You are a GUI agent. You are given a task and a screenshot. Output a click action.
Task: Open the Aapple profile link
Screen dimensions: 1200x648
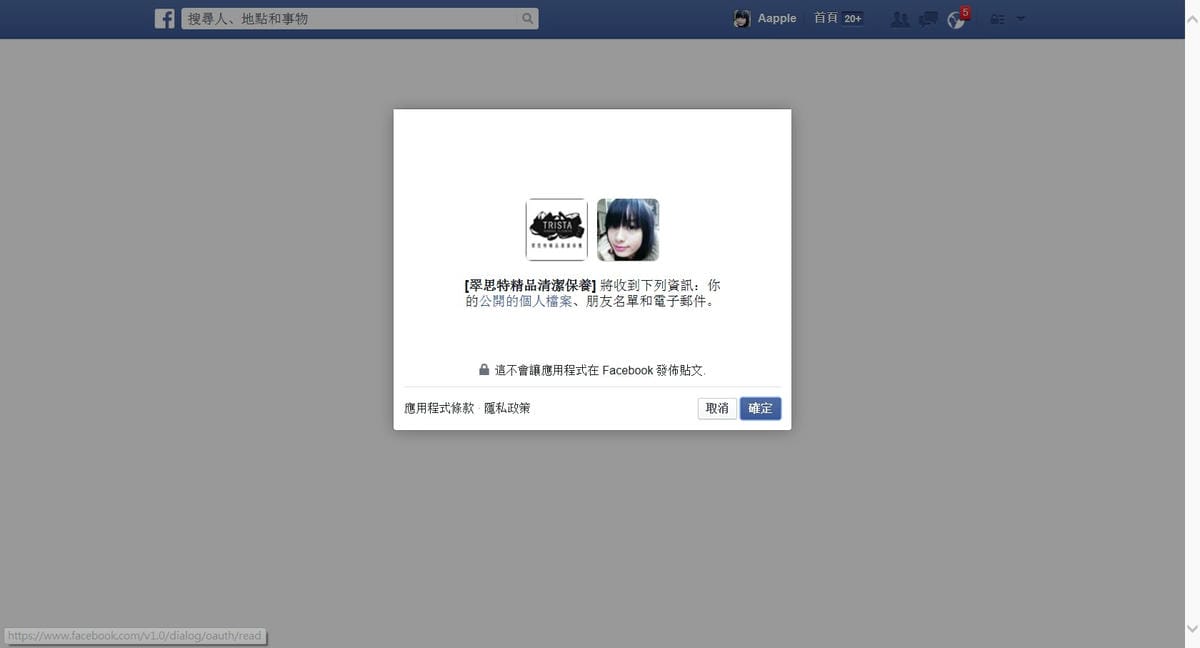pyautogui.click(x=777, y=18)
